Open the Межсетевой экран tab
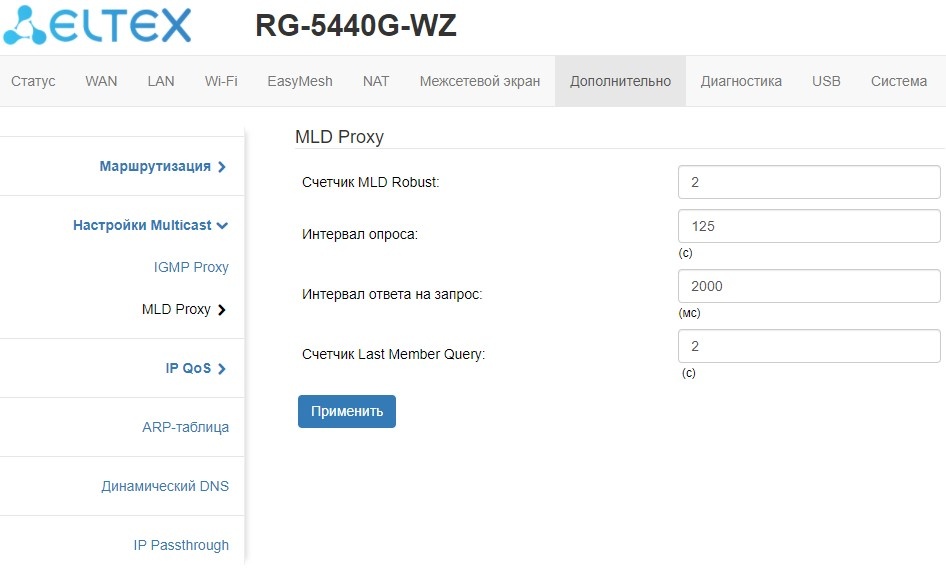This screenshot has width=946, height=569. [x=480, y=81]
